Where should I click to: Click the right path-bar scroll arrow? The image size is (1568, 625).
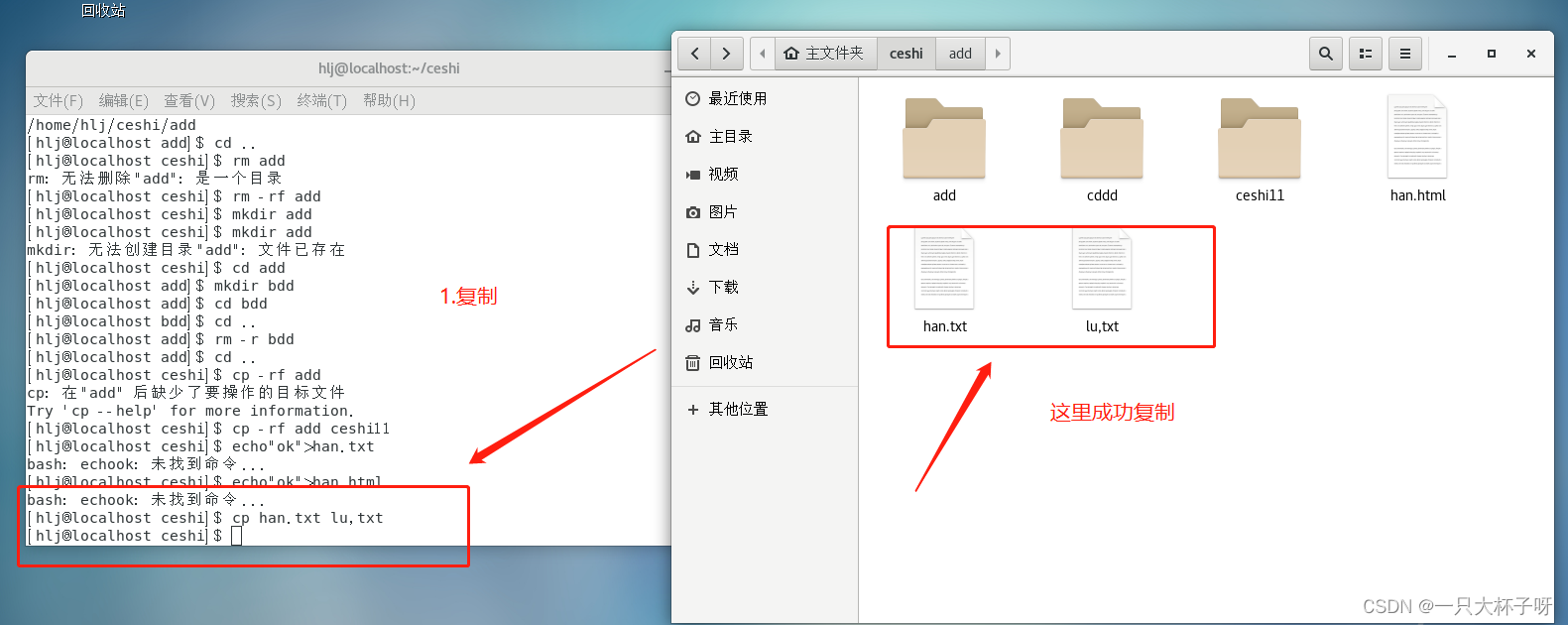pyautogui.click(x=998, y=54)
